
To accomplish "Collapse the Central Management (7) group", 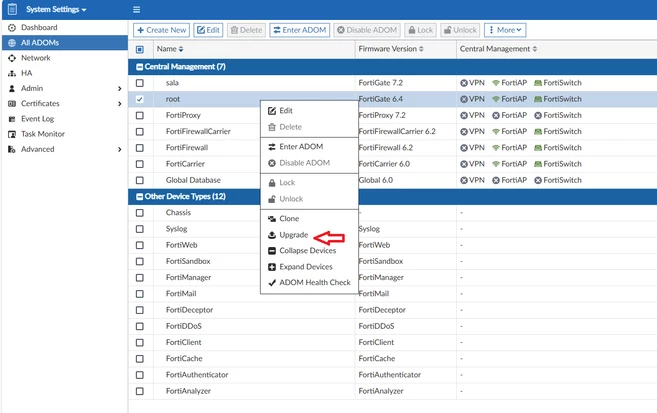I will (x=140, y=67).
